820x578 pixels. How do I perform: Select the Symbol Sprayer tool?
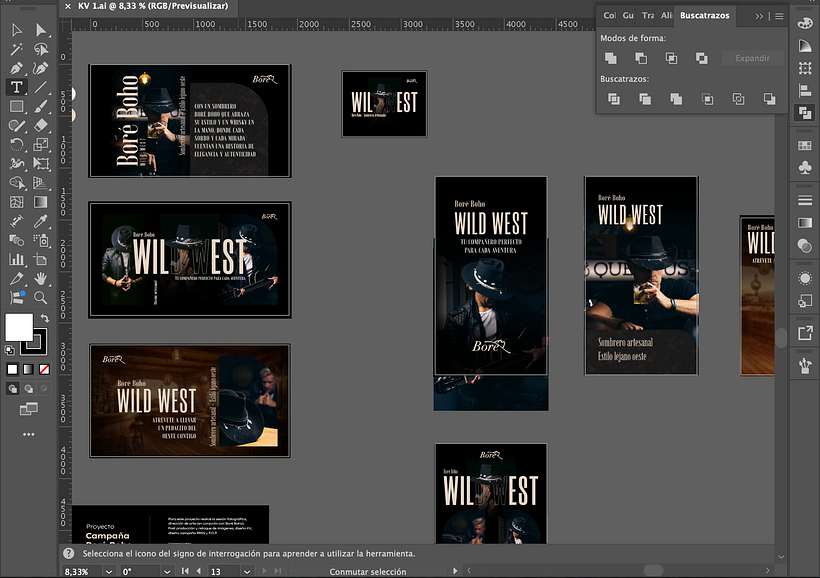pyautogui.click(x=41, y=240)
